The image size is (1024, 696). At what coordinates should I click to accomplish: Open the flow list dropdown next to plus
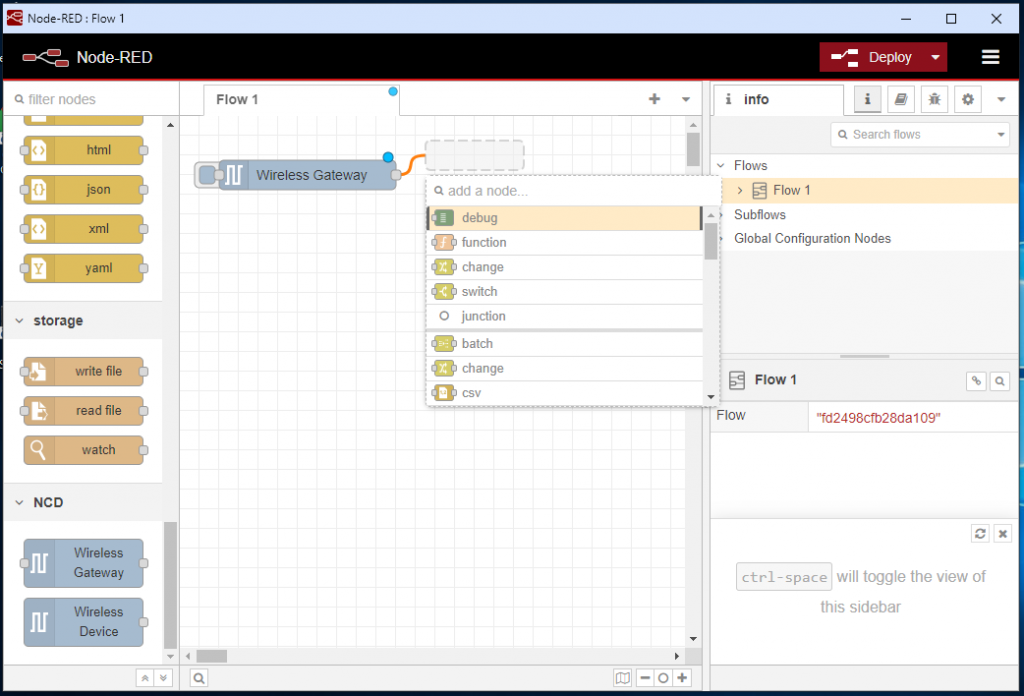tap(686, 99)
